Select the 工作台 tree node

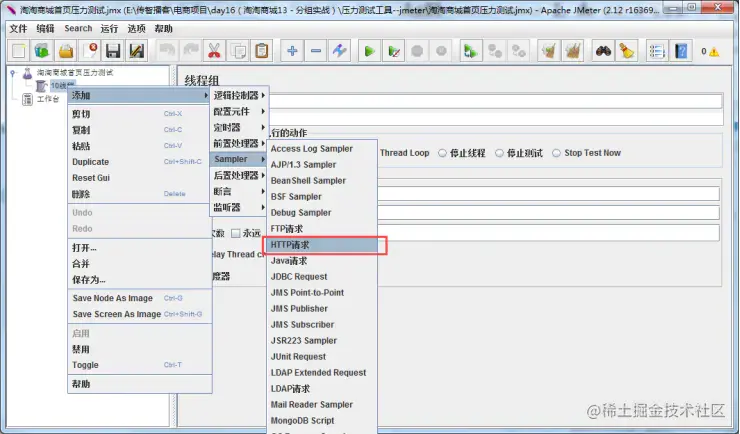point(48,99)
